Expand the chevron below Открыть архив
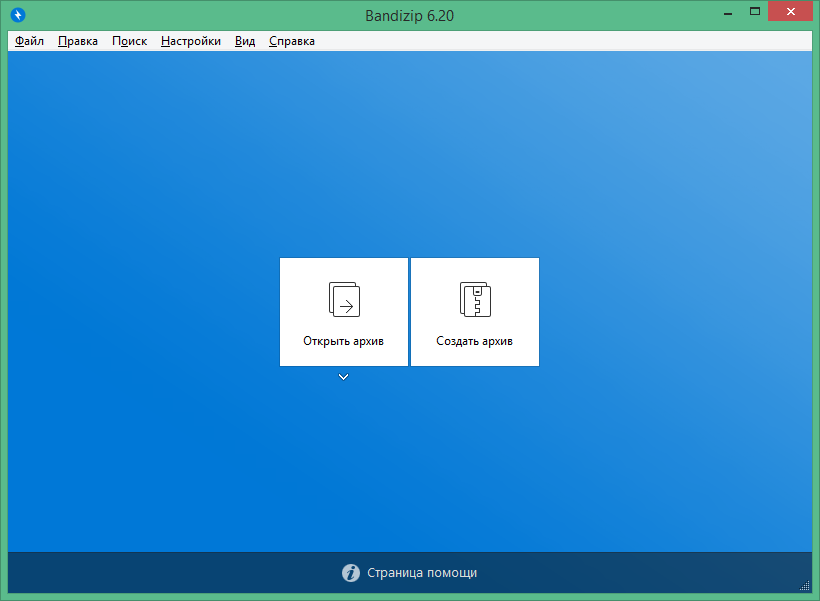Image resolution: width=820 pixels, height=601 pixels. coord(344,377)
